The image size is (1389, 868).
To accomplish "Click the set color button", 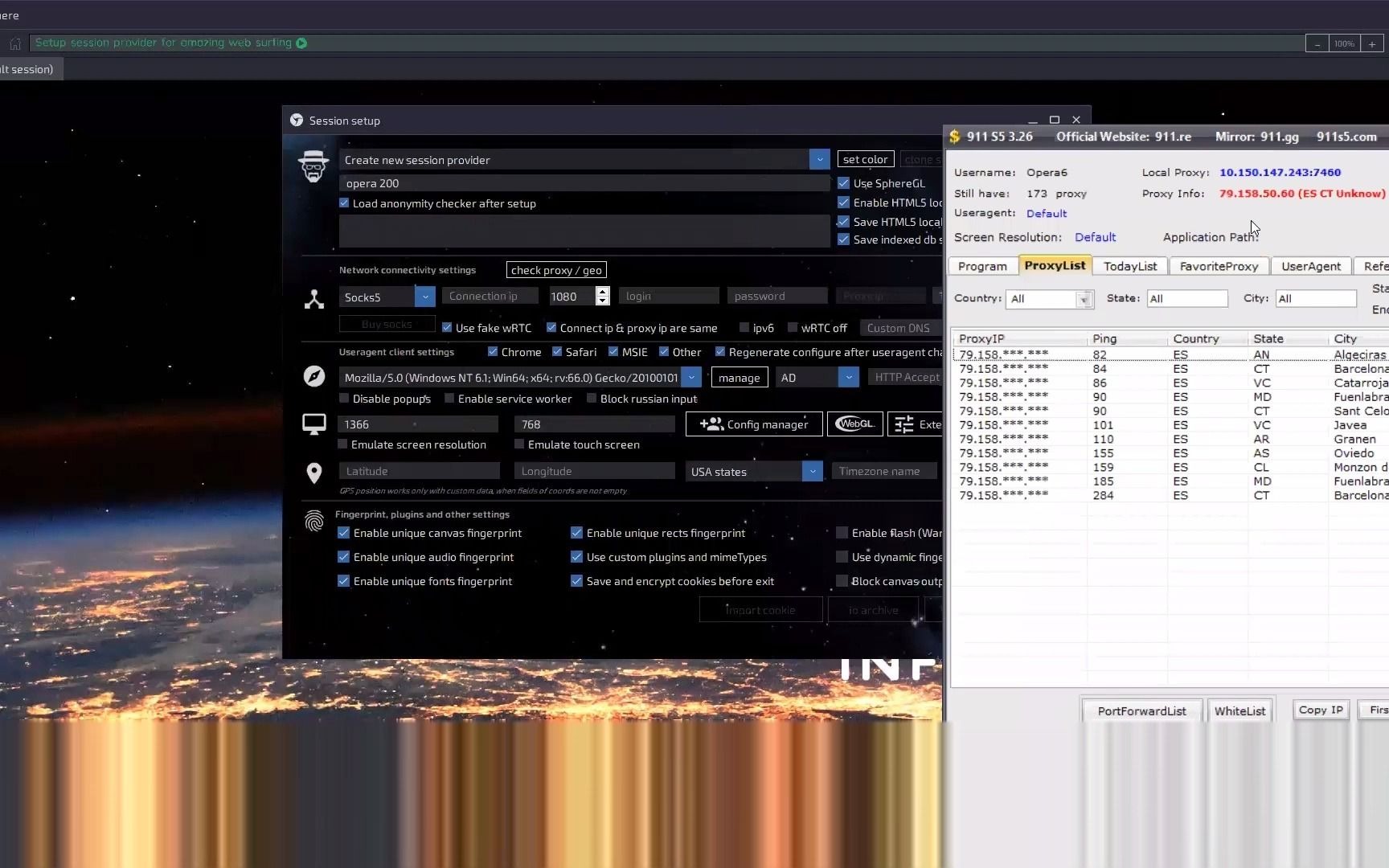I will coord(866,159).
